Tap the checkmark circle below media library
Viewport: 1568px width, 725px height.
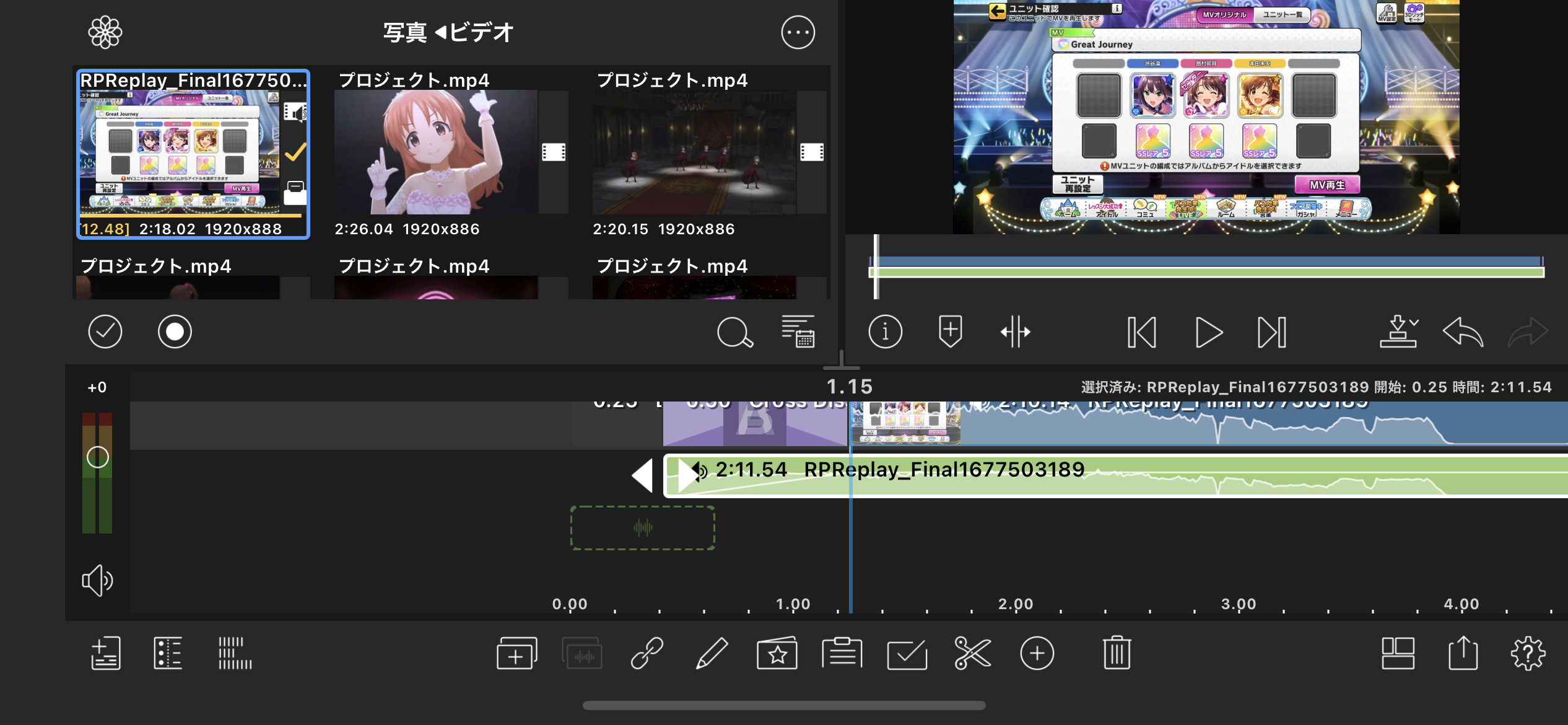point(105,332)
